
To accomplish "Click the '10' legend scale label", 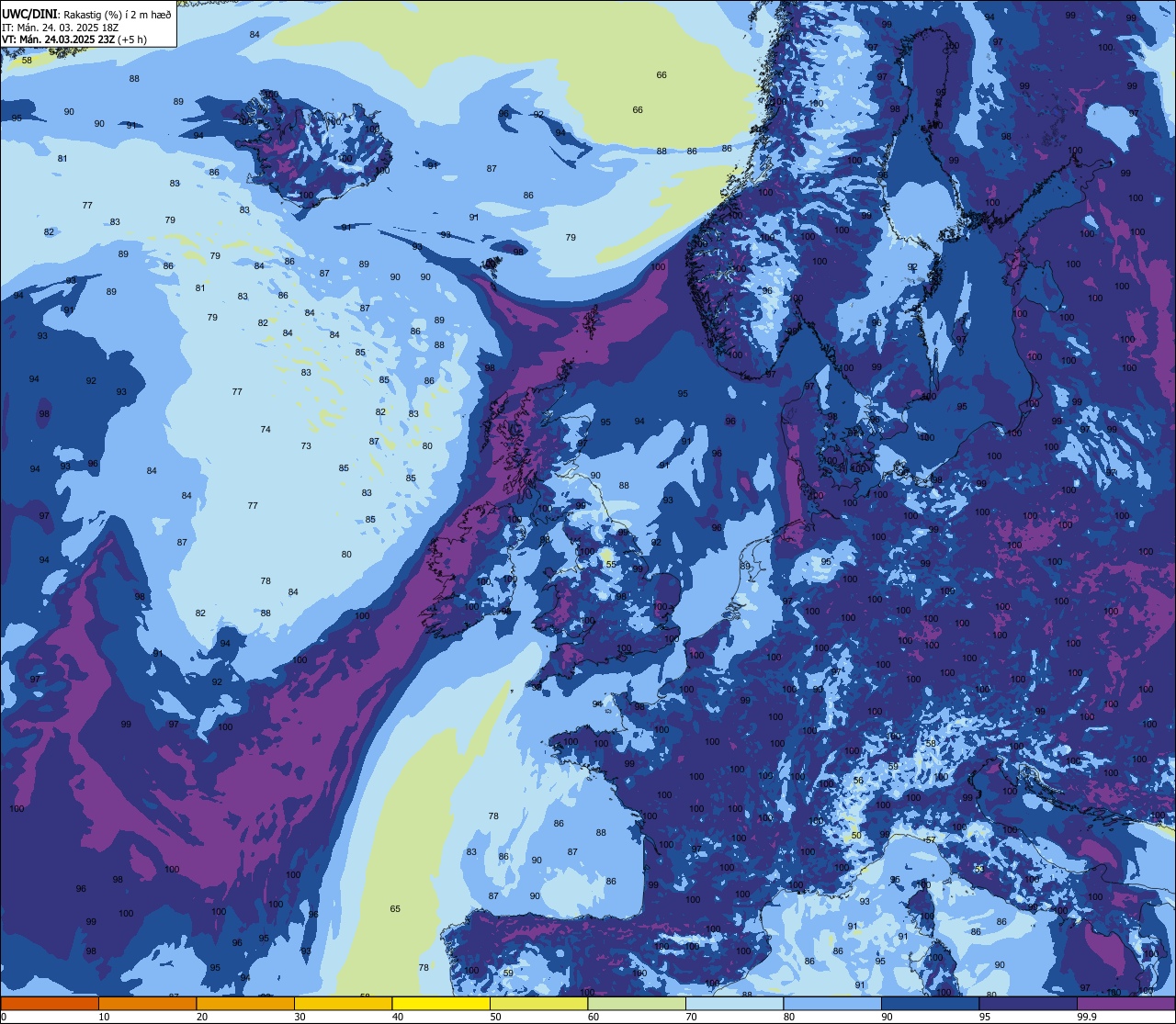I will tap(104, 1017).
